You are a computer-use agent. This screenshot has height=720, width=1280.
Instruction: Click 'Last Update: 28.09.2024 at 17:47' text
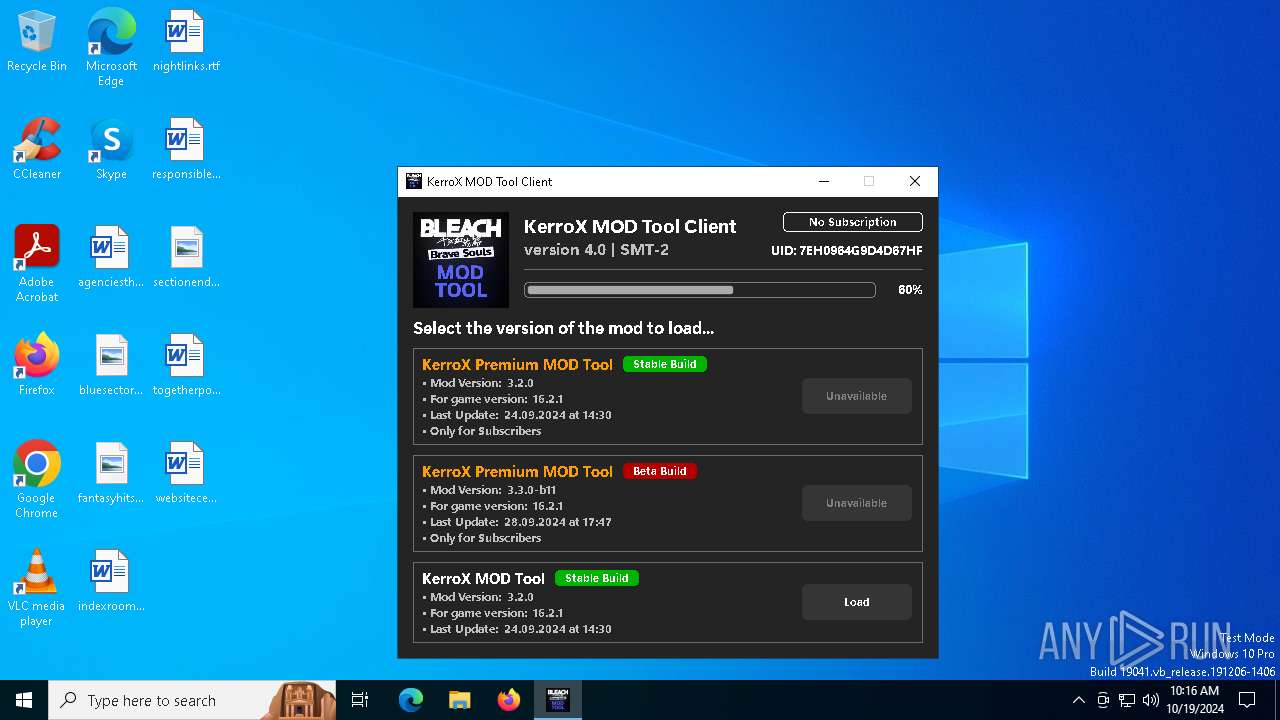click(x=521, y=522)
